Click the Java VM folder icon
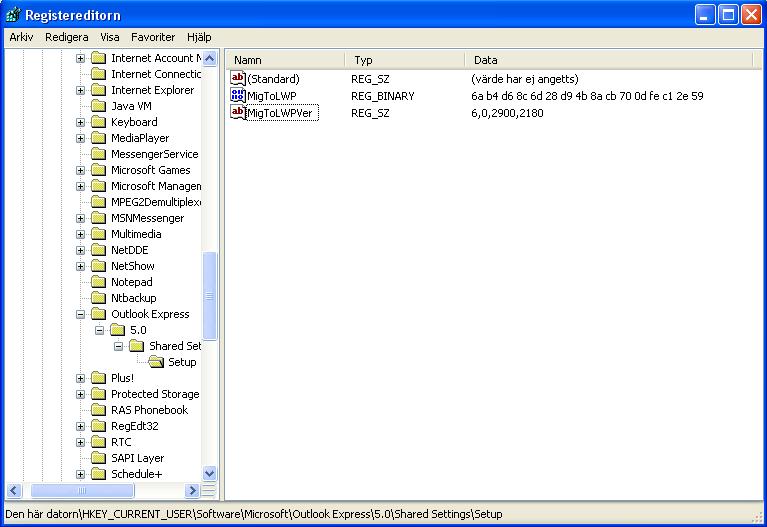This screenshot has height=527, width=767. [98, 106]
